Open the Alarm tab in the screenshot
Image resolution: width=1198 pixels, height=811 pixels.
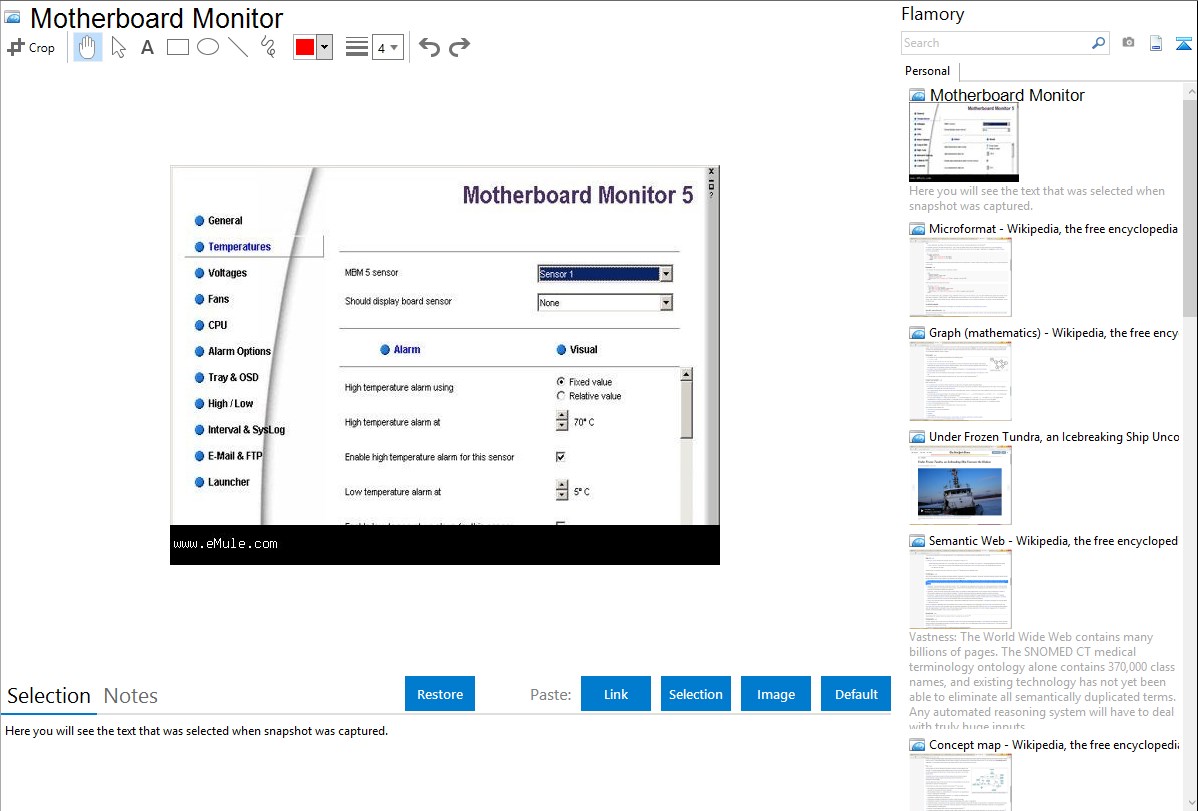point(400,349)
